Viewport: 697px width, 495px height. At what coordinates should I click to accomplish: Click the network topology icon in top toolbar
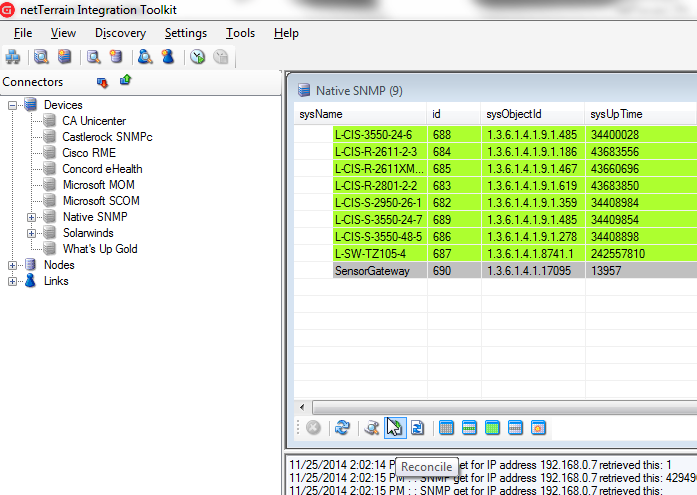(x=13, y=57)
